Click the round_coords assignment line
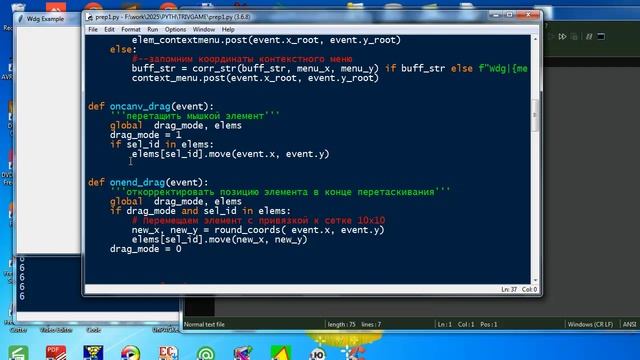 tap(258, 230)
